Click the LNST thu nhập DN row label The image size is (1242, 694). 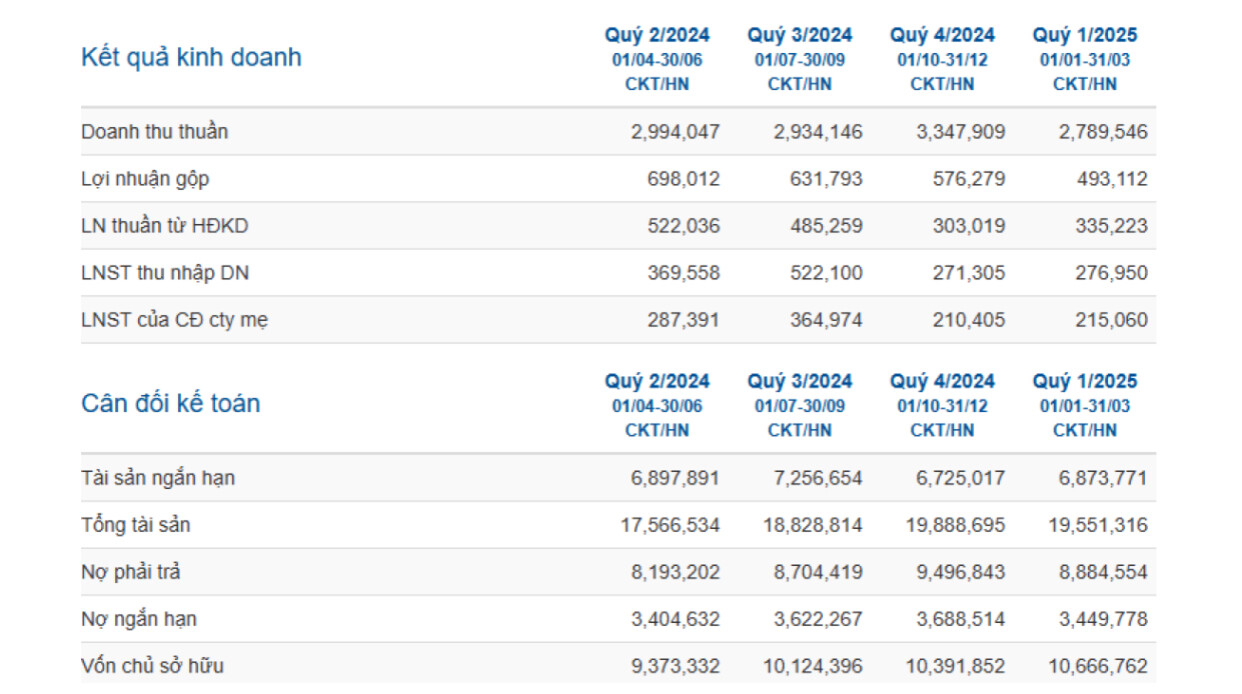[157, 273]
